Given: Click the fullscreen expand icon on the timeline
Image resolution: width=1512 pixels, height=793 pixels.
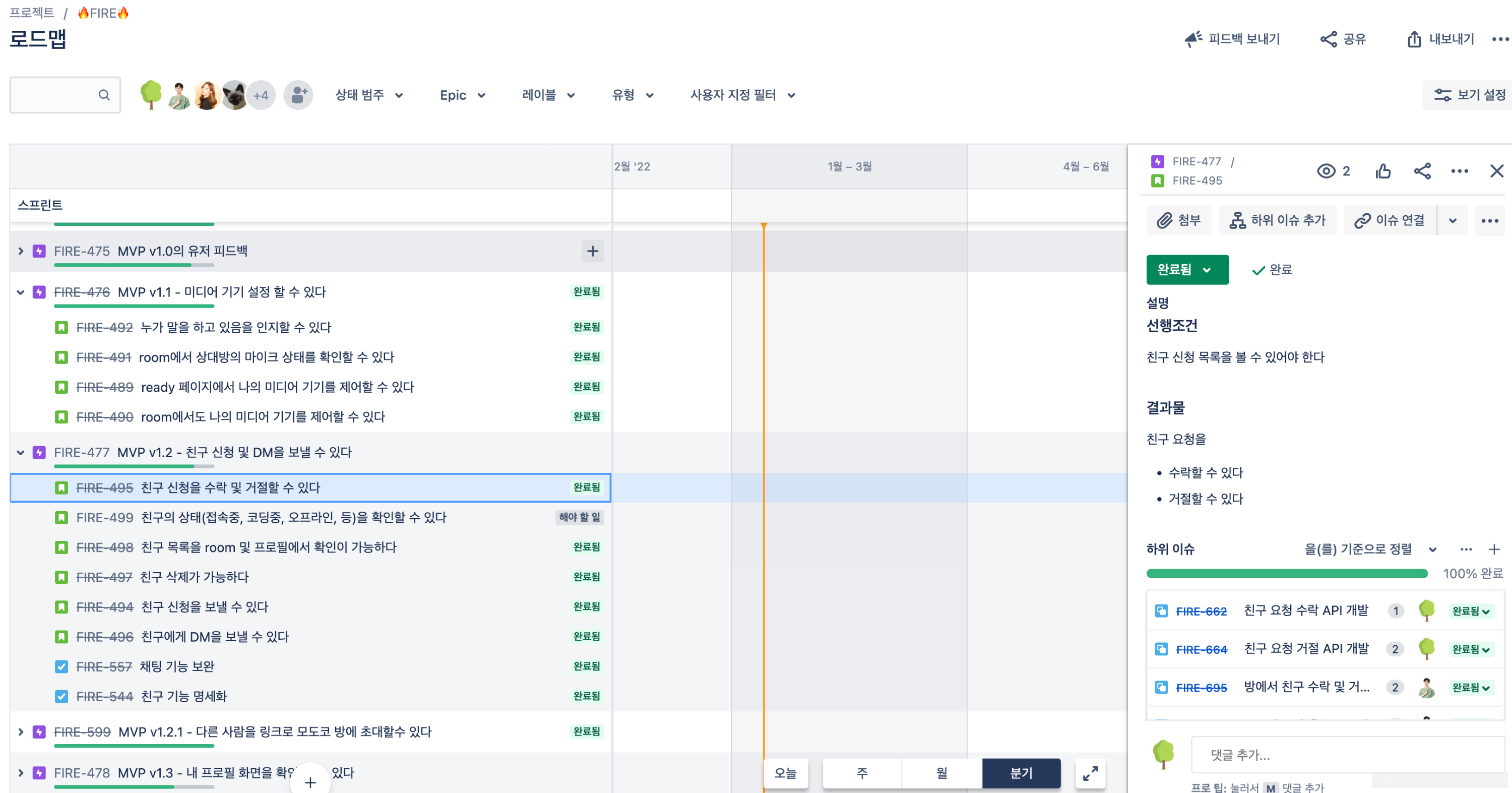Looking at the screenshot, I should [x=1090, y=773].
